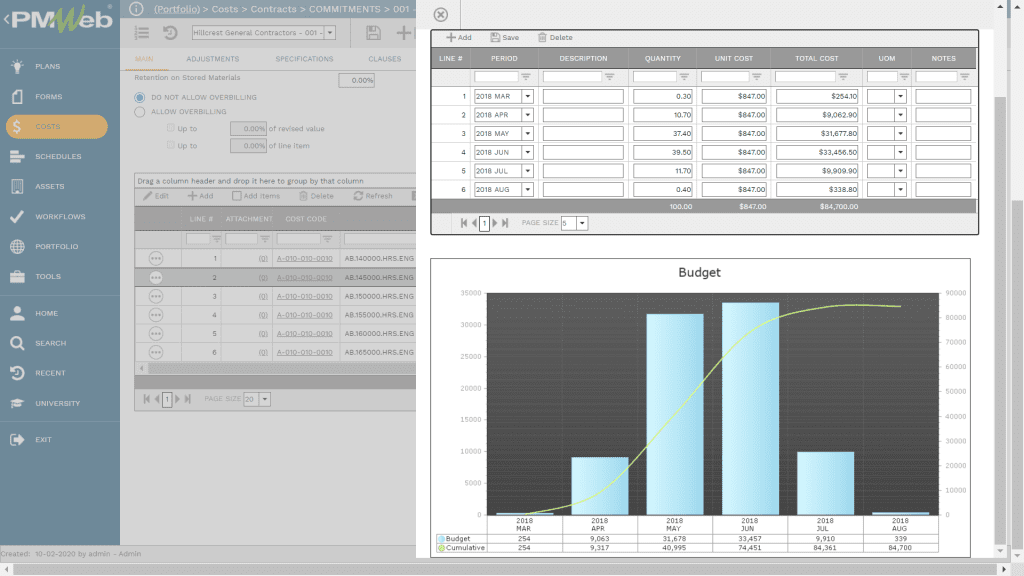Image resolution: width=1024 pixels, height=576 pixels.
Task: Open the Assets sidebar icon
Action: 17,187
